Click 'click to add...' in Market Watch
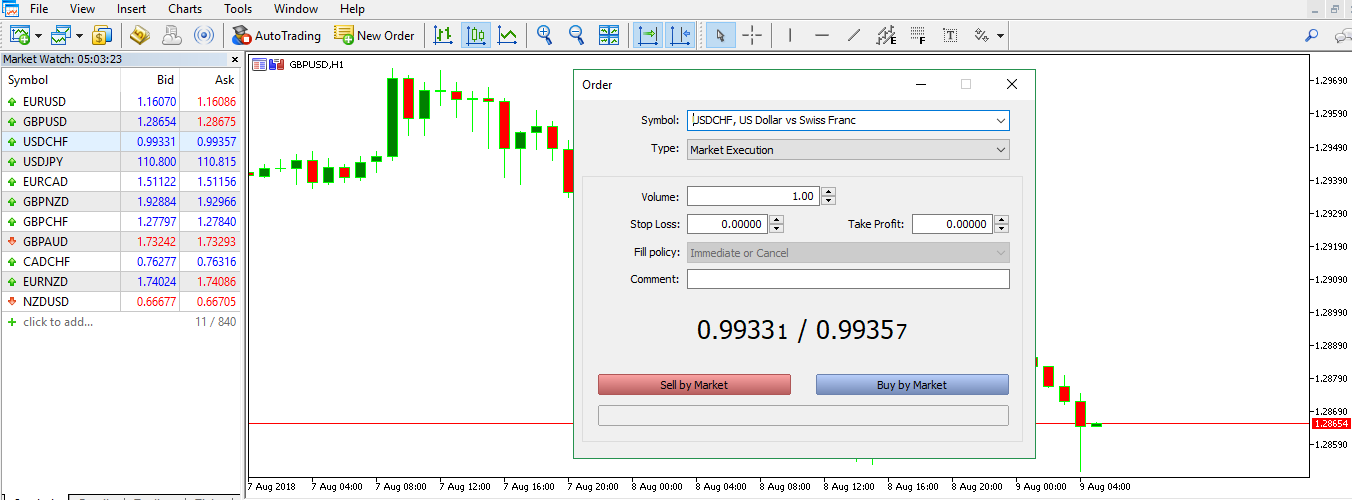This screenshot has height=500, width=1352. pos(58,322)
